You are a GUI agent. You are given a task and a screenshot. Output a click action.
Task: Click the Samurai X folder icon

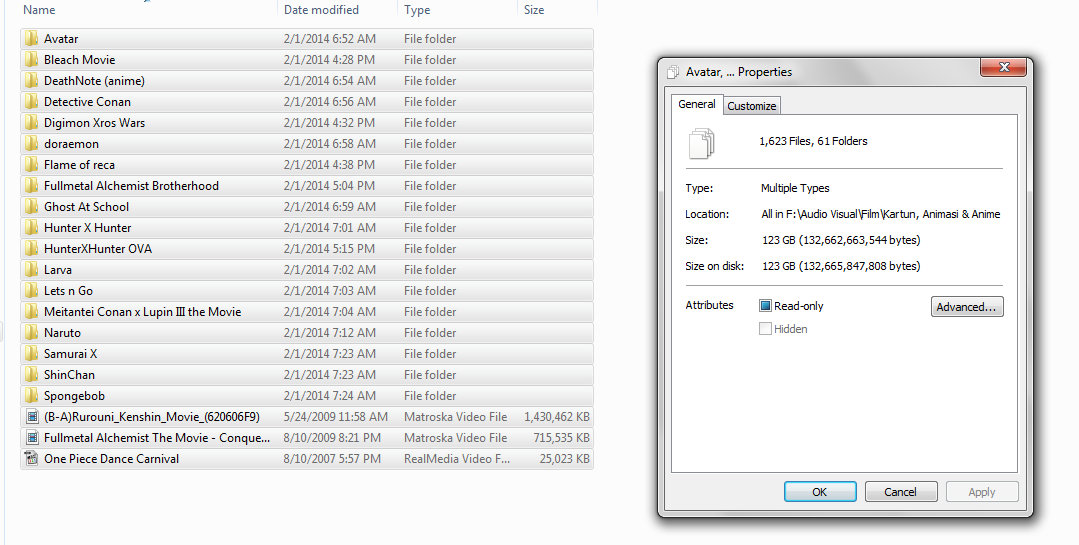tap(31, 354)
